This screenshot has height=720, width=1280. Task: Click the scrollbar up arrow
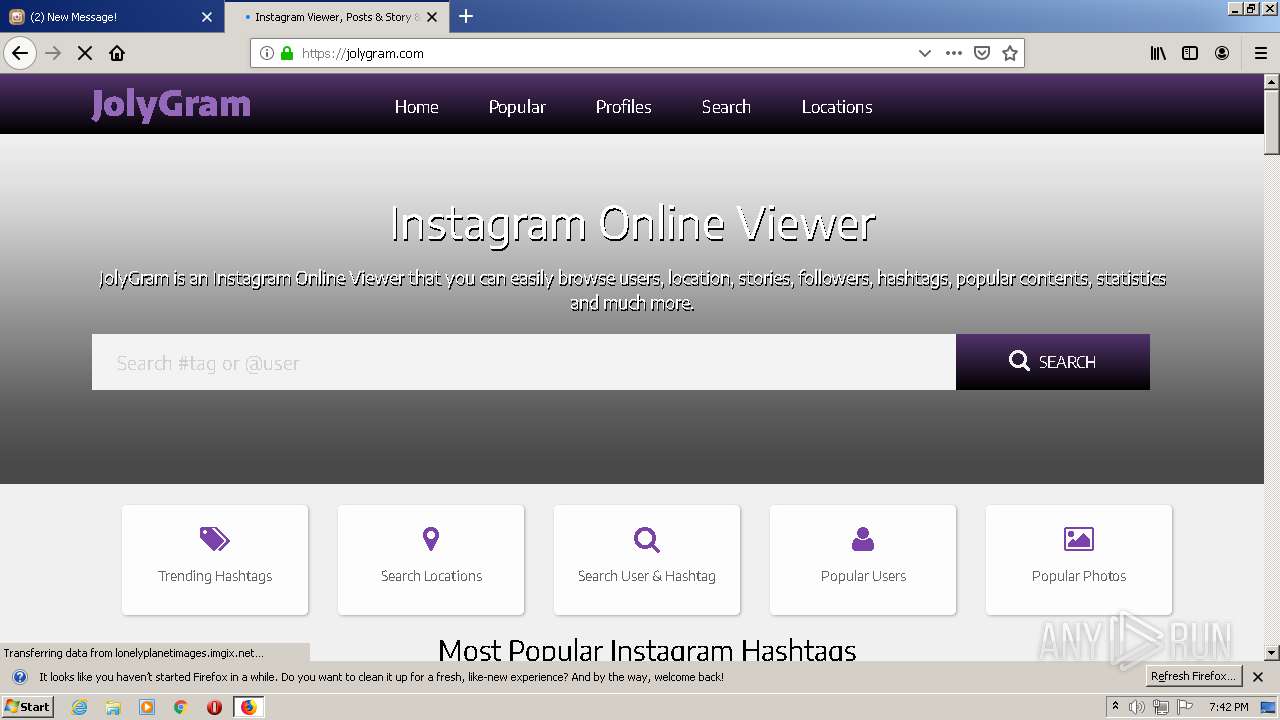tap(1272, 81)
